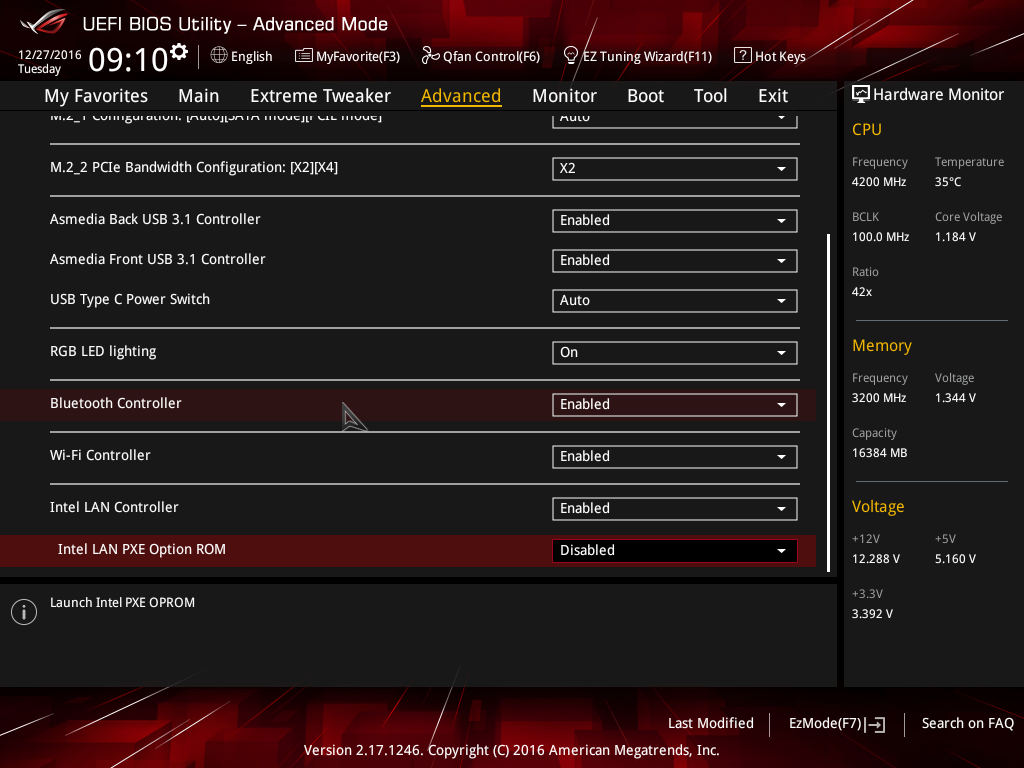Click the Hardware Monitor display icon
The image size is (1024, 768).
[861, 95]
